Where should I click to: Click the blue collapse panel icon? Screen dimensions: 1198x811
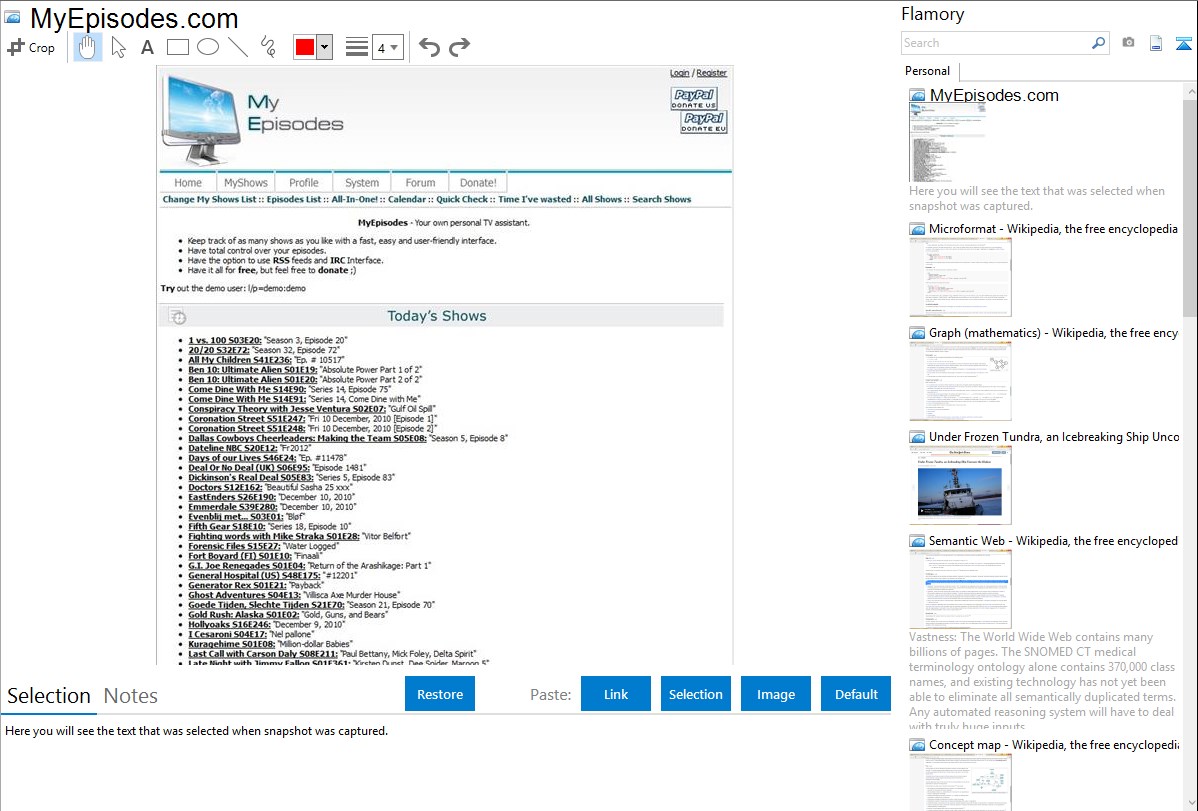pyautogui.click(x=1183, y=44)
